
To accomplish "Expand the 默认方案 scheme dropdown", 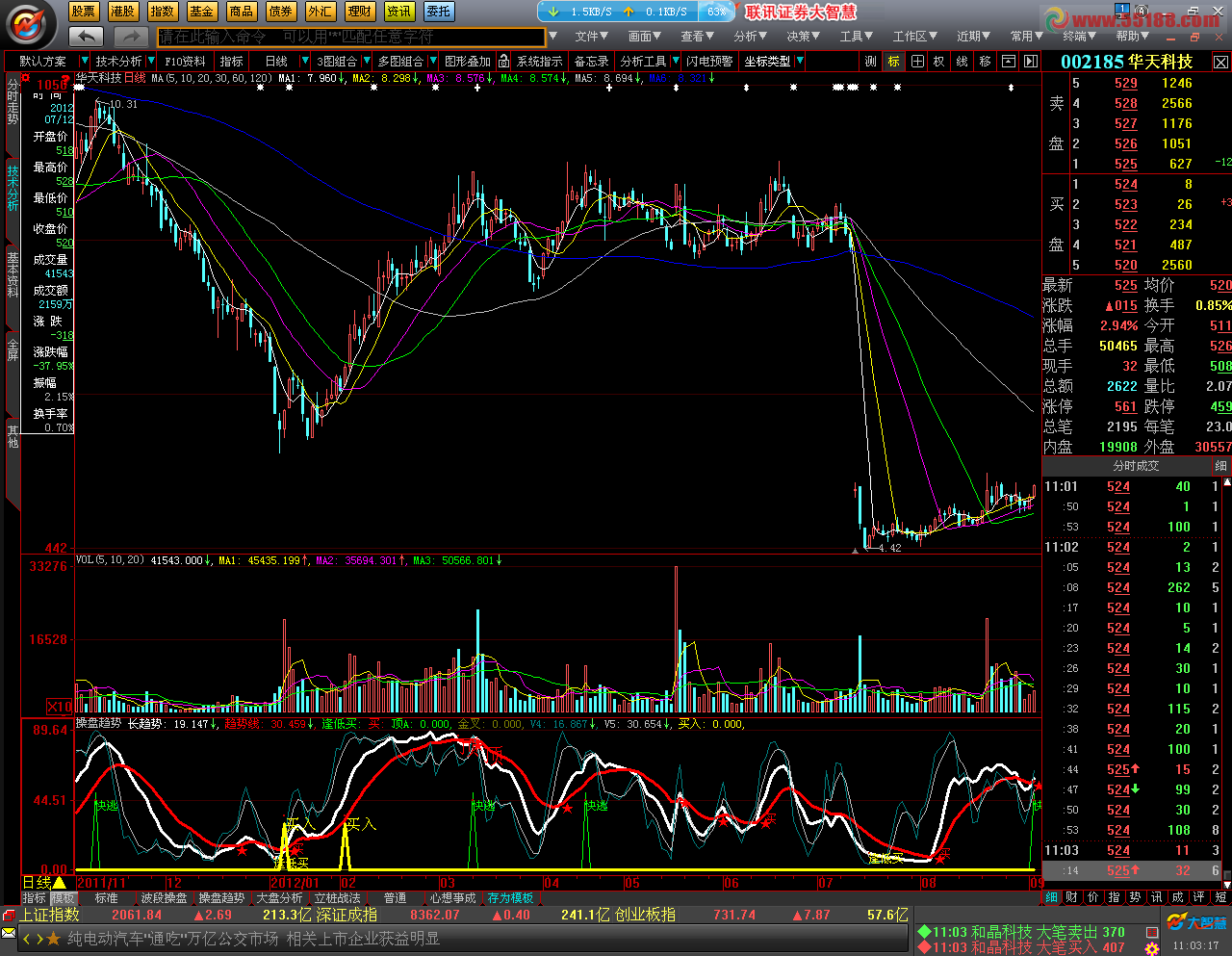I will coord(84,61).
